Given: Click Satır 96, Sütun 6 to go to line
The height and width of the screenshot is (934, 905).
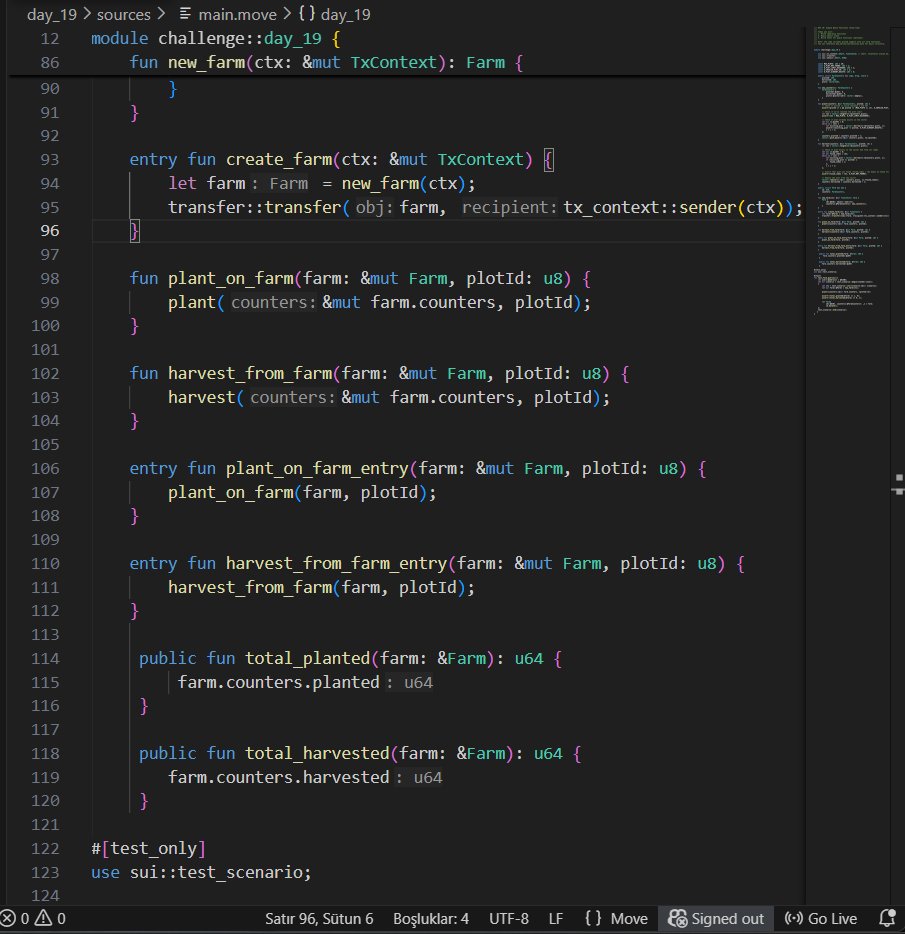Looking at the screenshot, I should (318, 918).
